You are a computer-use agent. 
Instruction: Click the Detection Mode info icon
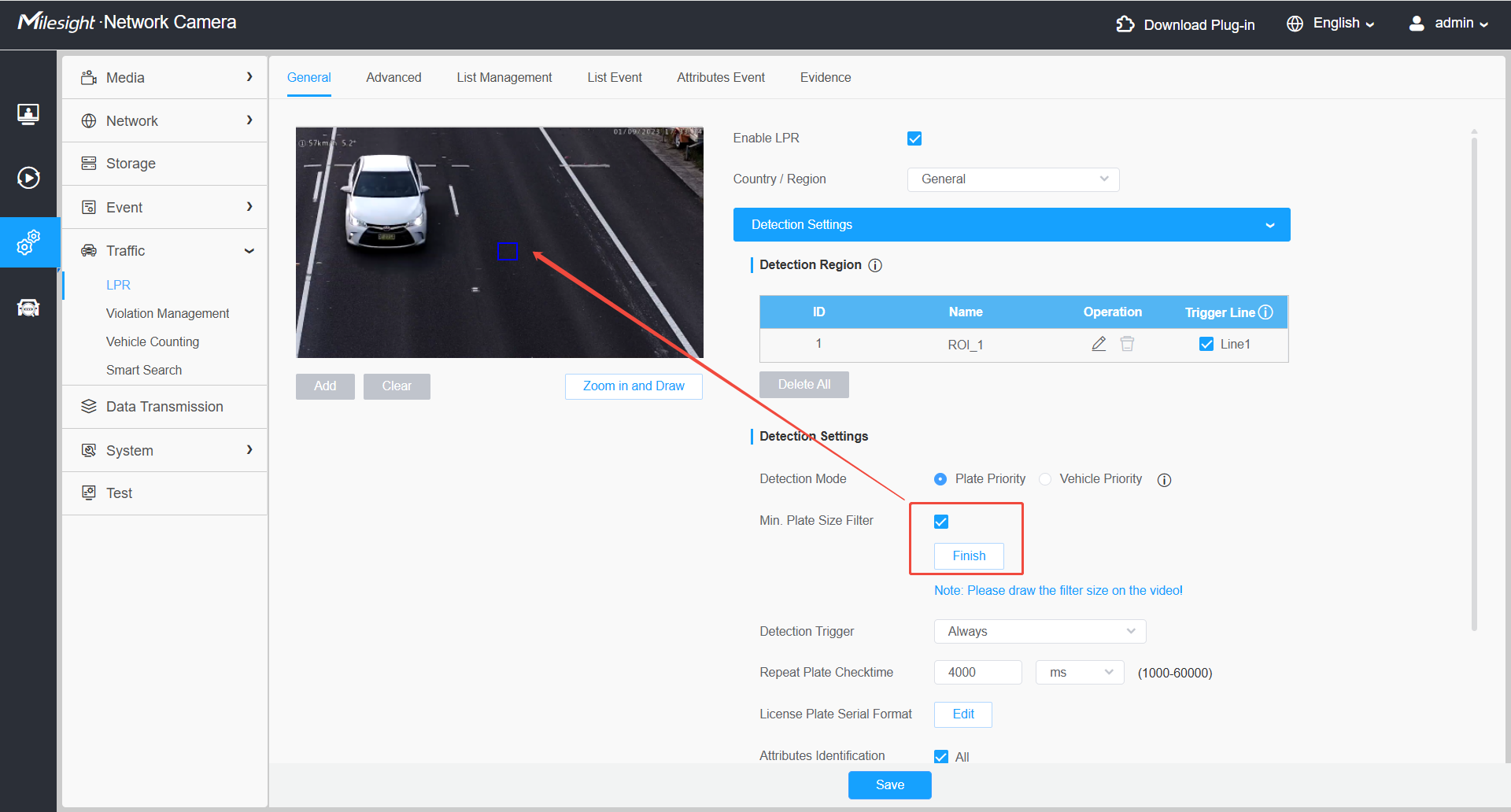click(1165, 480)
